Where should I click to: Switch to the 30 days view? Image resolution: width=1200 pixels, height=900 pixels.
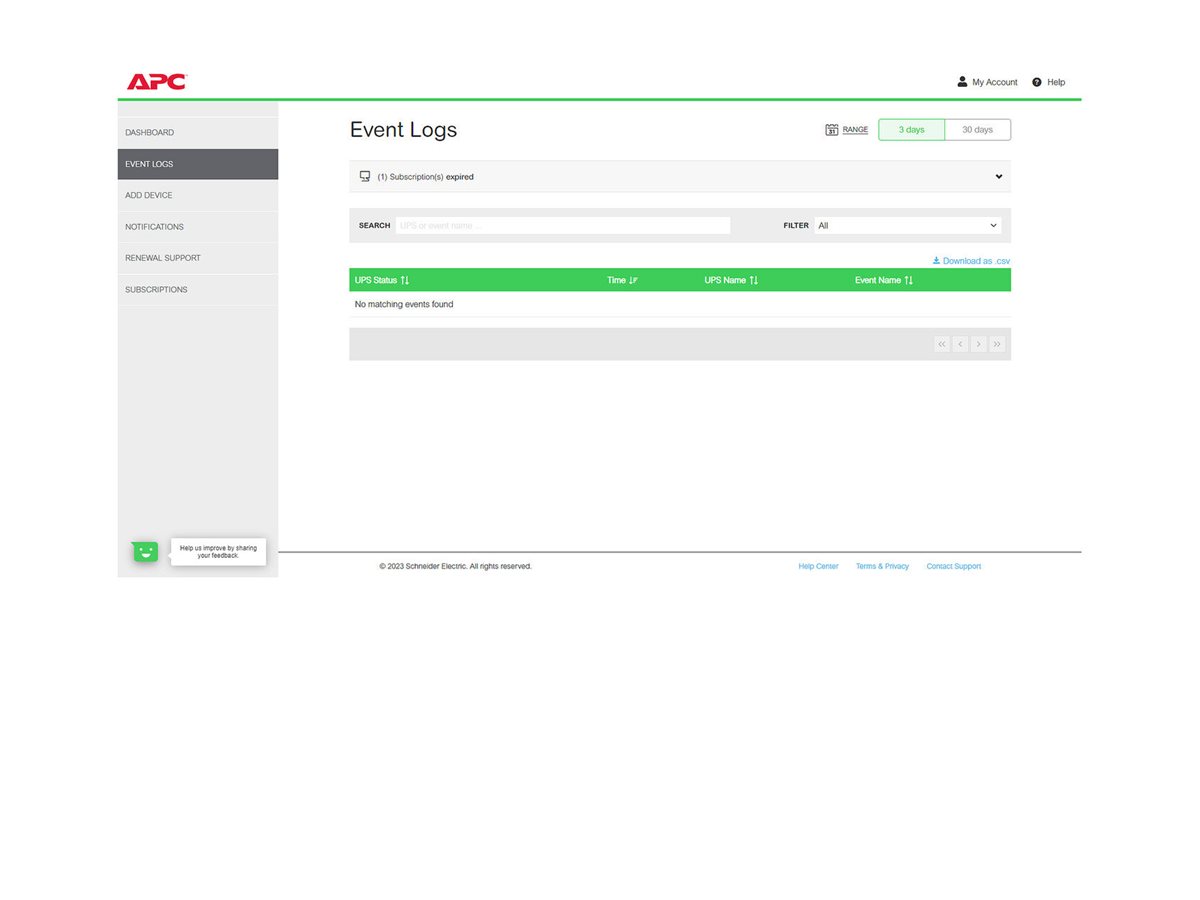tap(977, 129)
